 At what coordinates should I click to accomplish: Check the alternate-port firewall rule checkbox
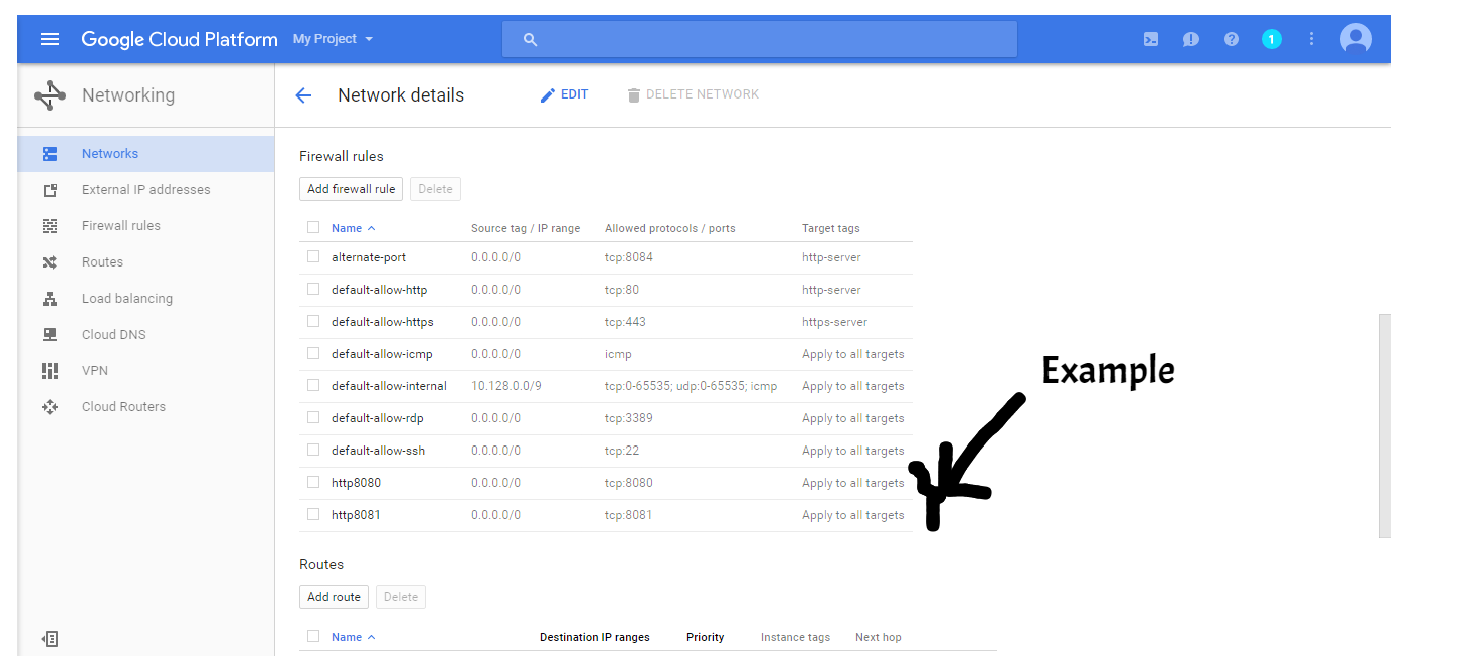(313, 256)
